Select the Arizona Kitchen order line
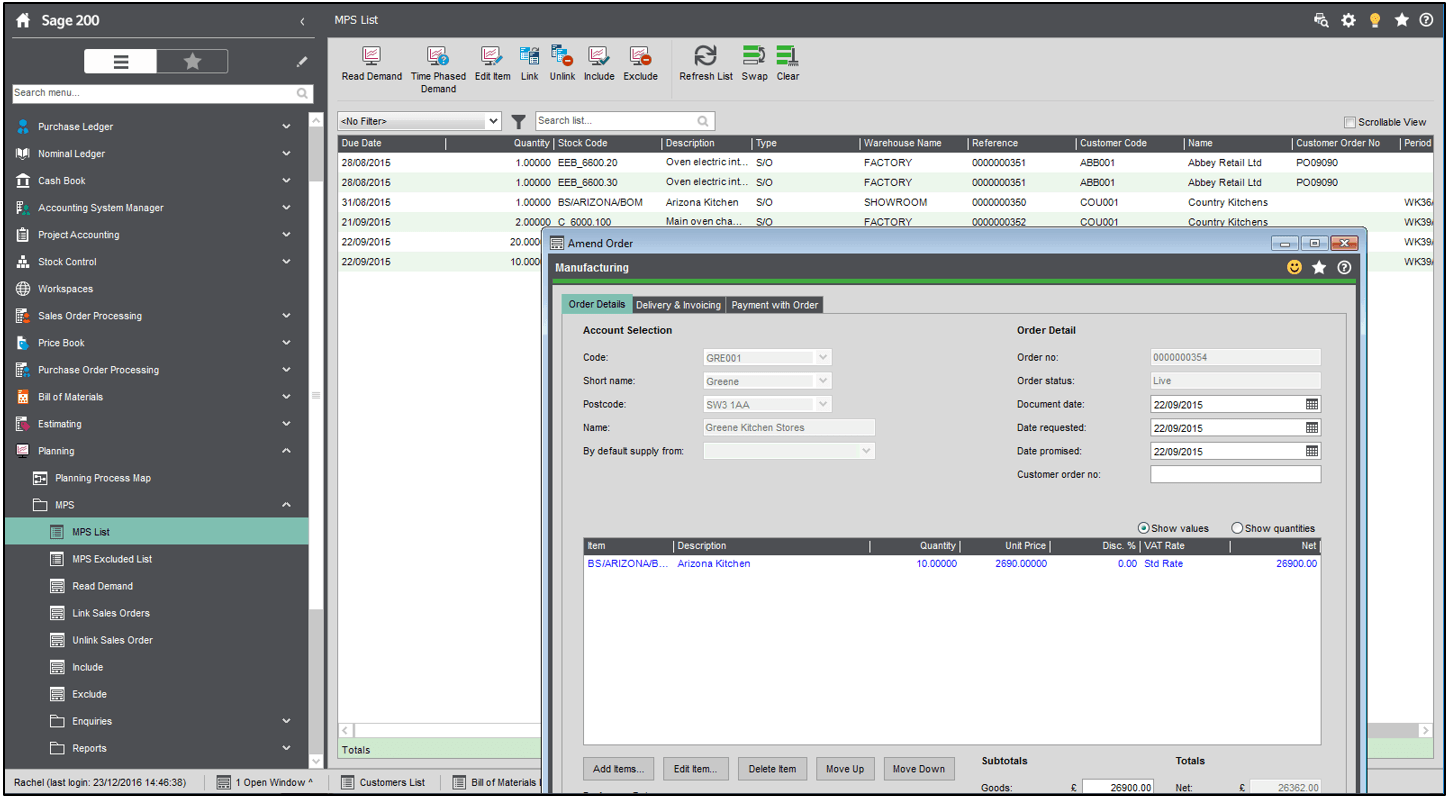 [951, 564]
